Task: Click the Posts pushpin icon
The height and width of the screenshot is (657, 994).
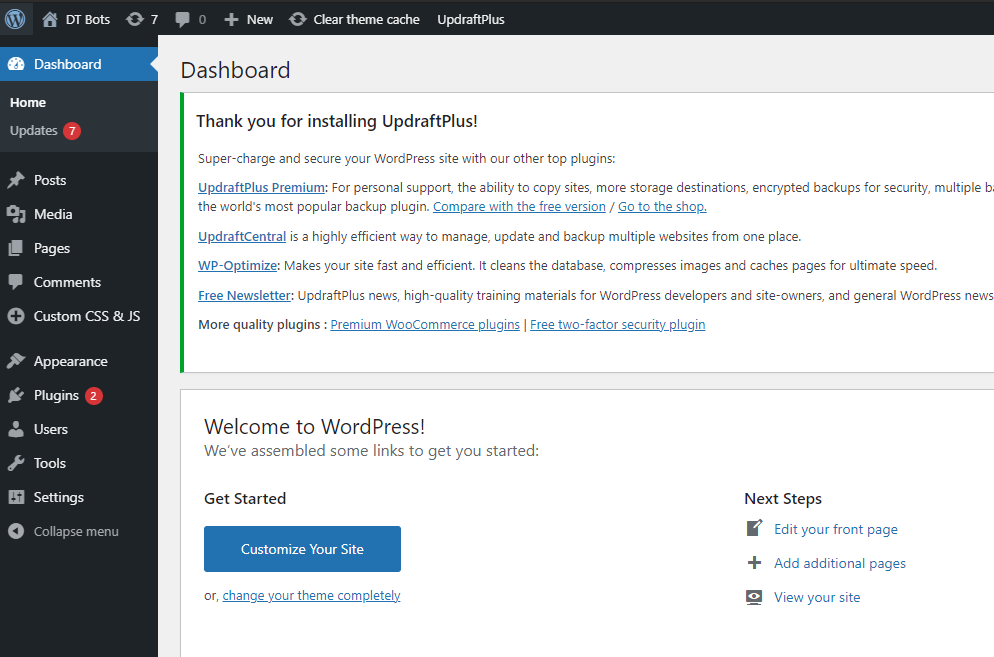Action: [x=16, y=180]
